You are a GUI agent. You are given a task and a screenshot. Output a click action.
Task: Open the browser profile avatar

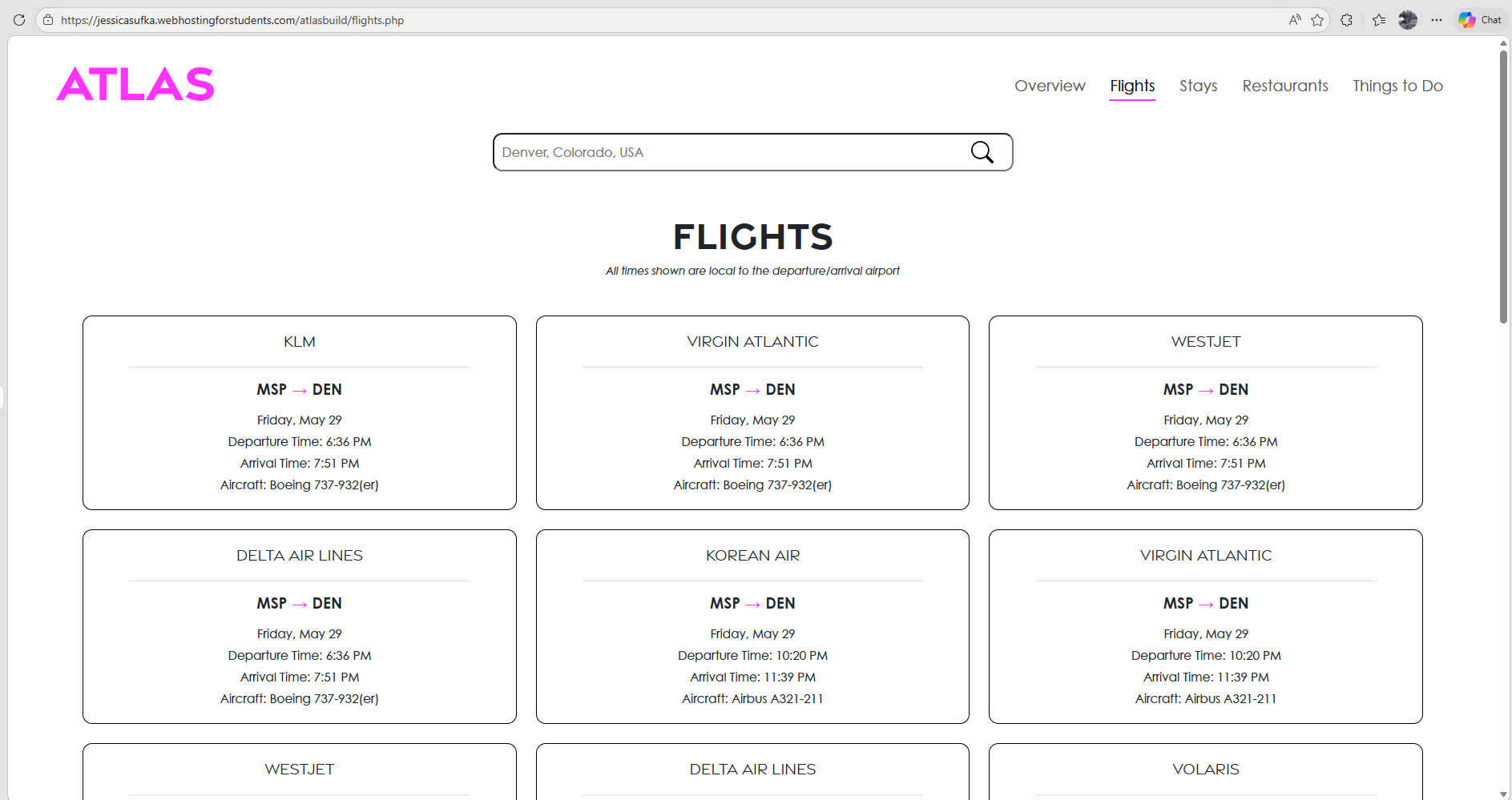[1408, 20]
